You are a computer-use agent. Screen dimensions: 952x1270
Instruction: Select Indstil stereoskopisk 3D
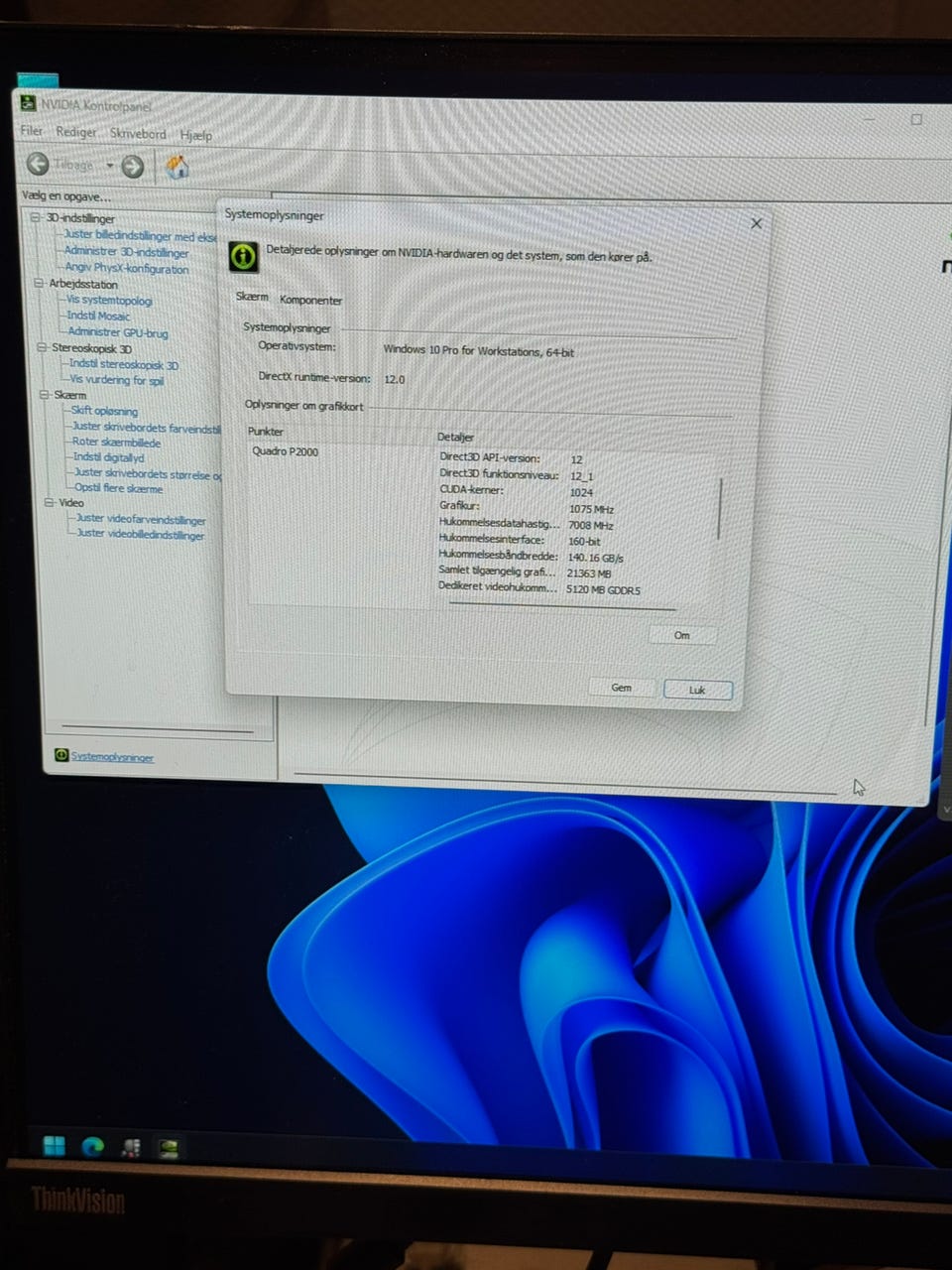(x=124, y=364)
